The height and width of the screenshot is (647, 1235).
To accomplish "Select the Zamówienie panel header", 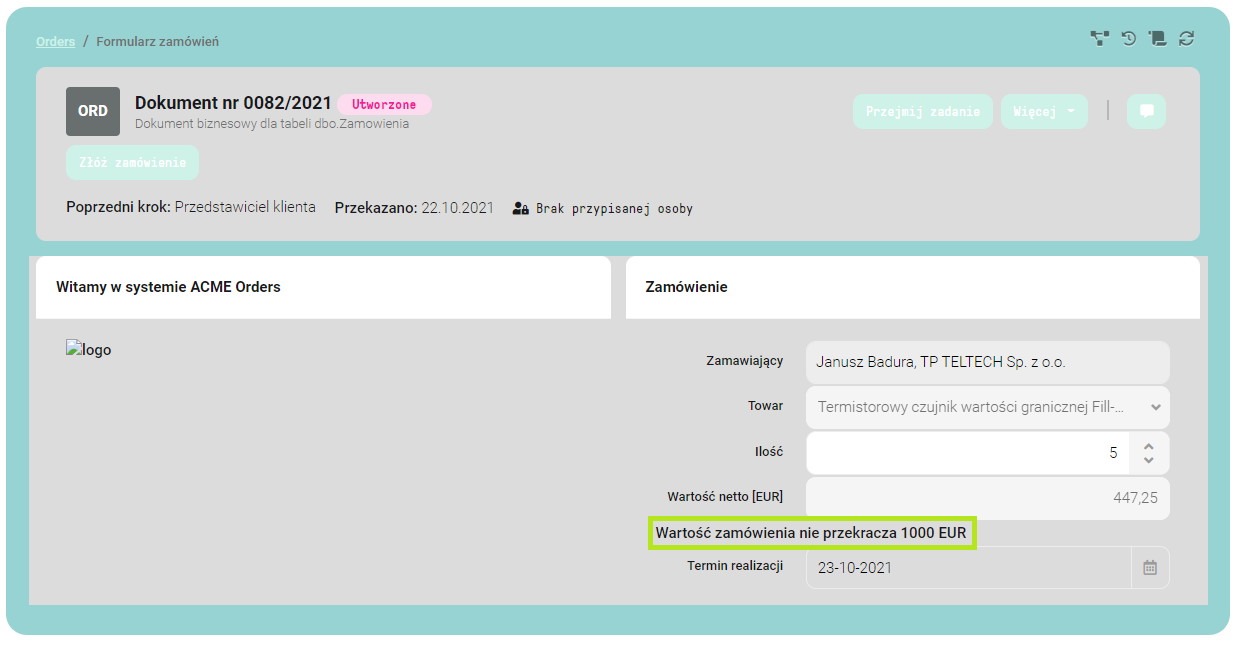I will [x=912, y=287].
